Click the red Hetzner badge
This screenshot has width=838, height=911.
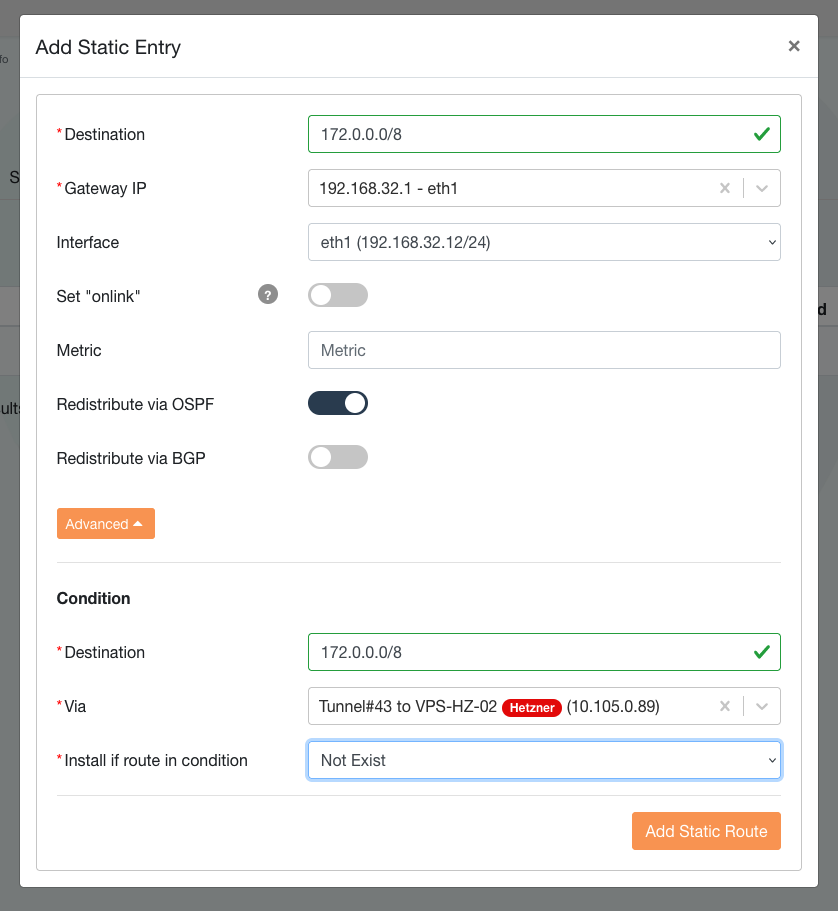pos(531,707)
